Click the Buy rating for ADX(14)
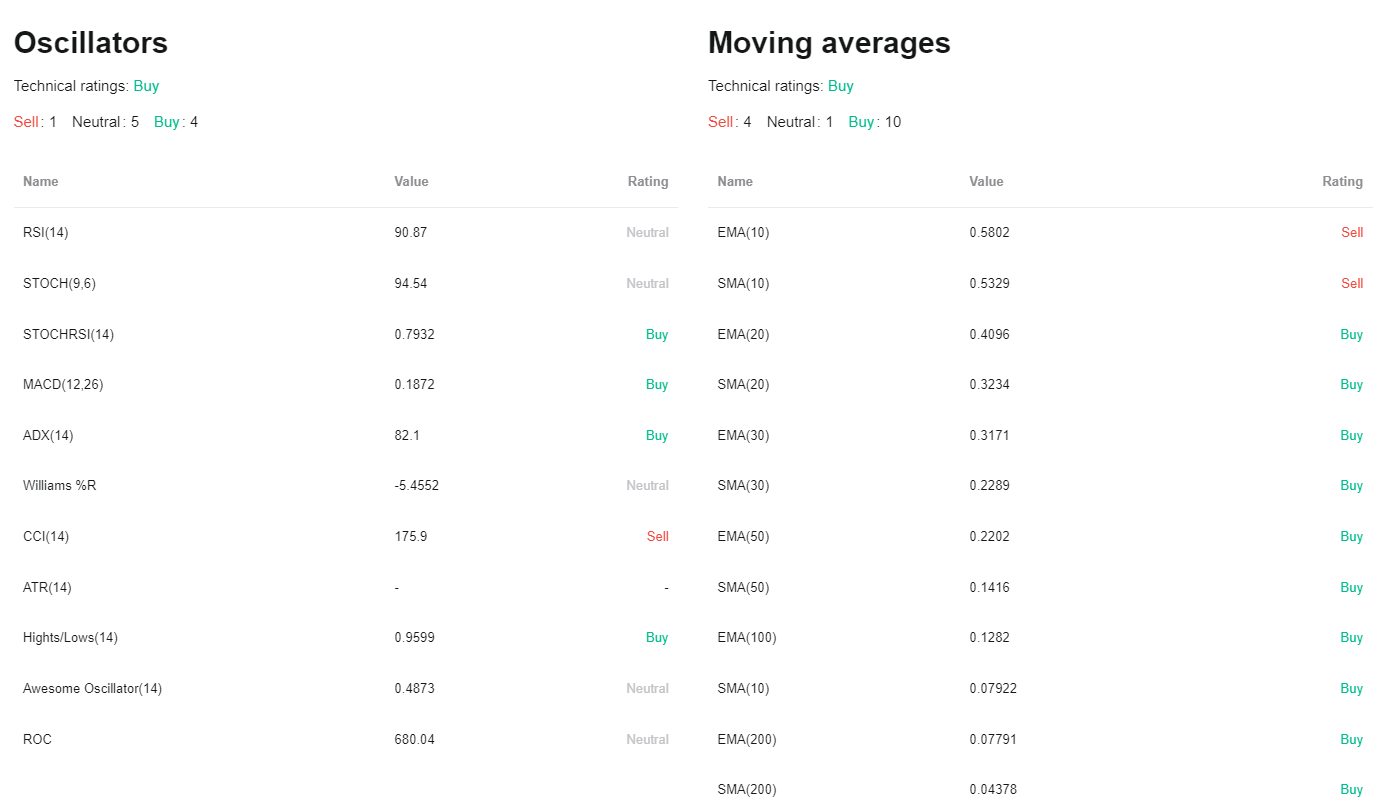This screenshot has height=803, width=1382. pos(657,435)
